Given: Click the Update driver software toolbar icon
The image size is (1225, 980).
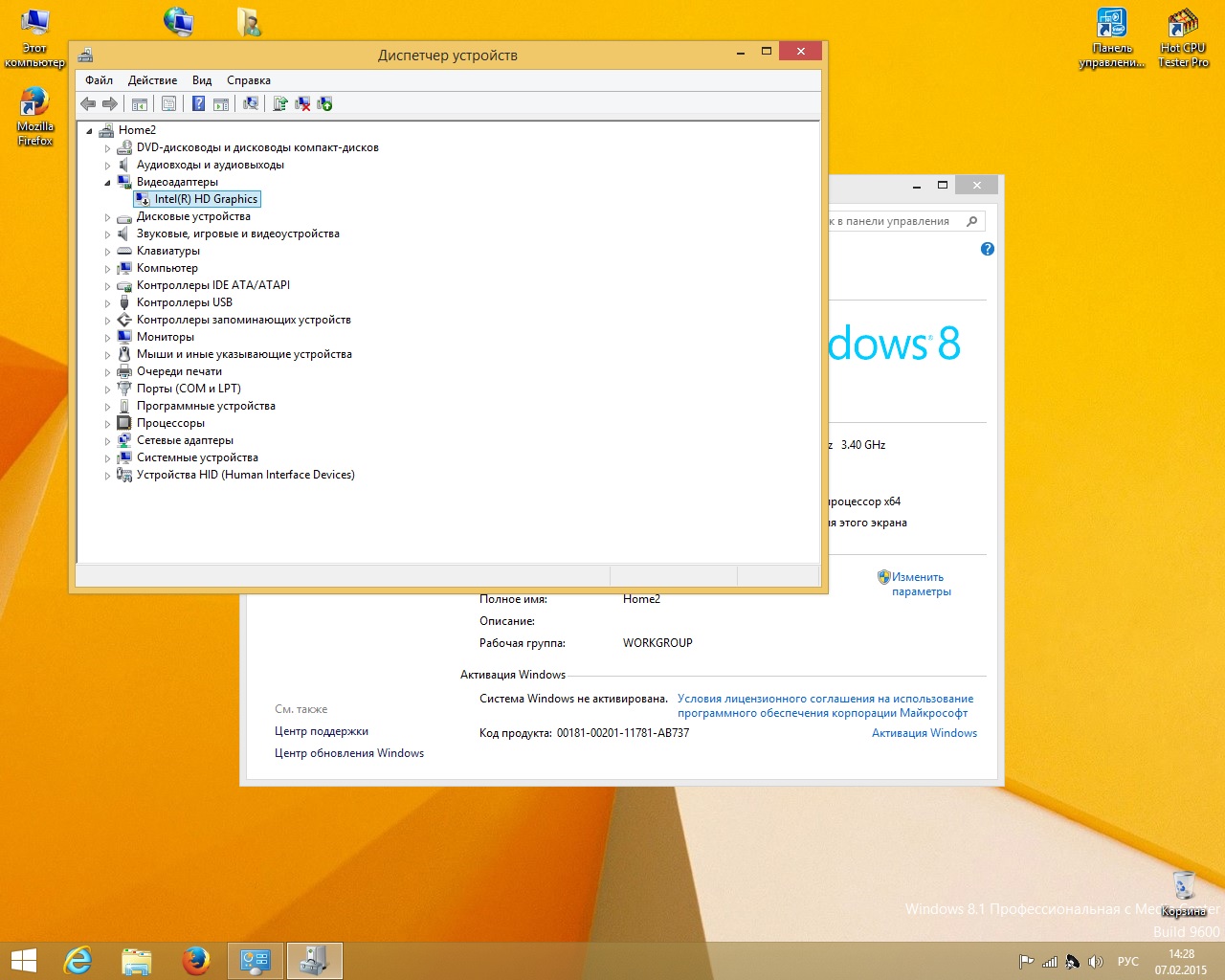Looking at the screenshot, I should (280, 103).
